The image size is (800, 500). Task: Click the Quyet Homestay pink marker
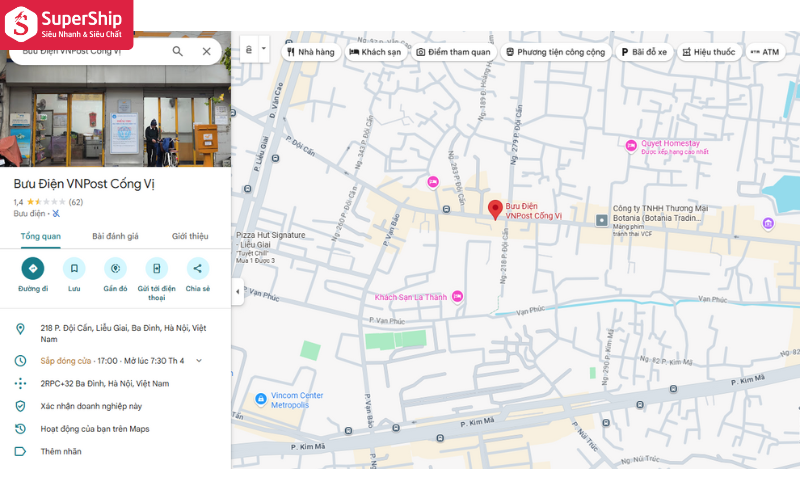(631, 146)
